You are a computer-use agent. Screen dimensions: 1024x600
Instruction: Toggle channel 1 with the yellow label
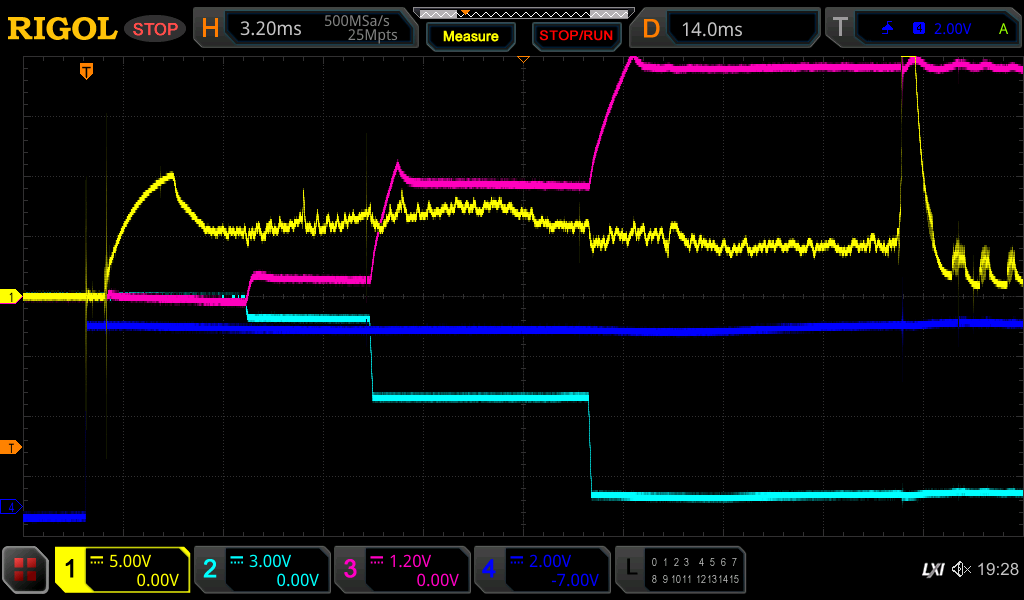[x=123, y=570]
